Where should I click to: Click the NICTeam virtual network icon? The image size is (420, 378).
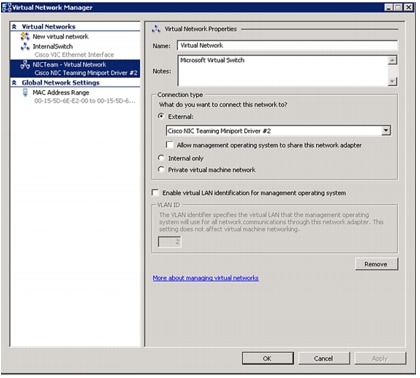25,65
